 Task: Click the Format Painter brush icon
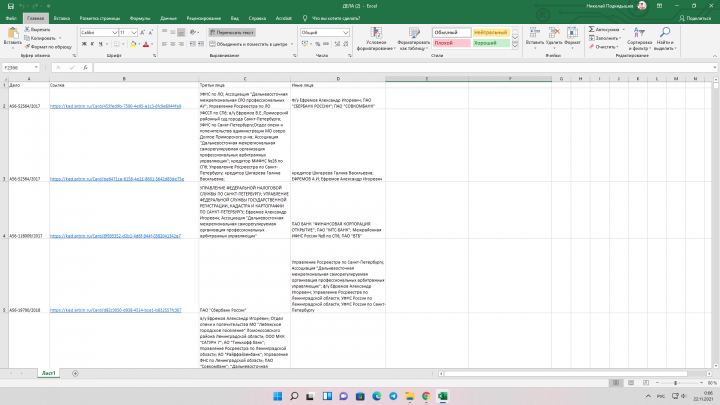click(x=27, y=47)
